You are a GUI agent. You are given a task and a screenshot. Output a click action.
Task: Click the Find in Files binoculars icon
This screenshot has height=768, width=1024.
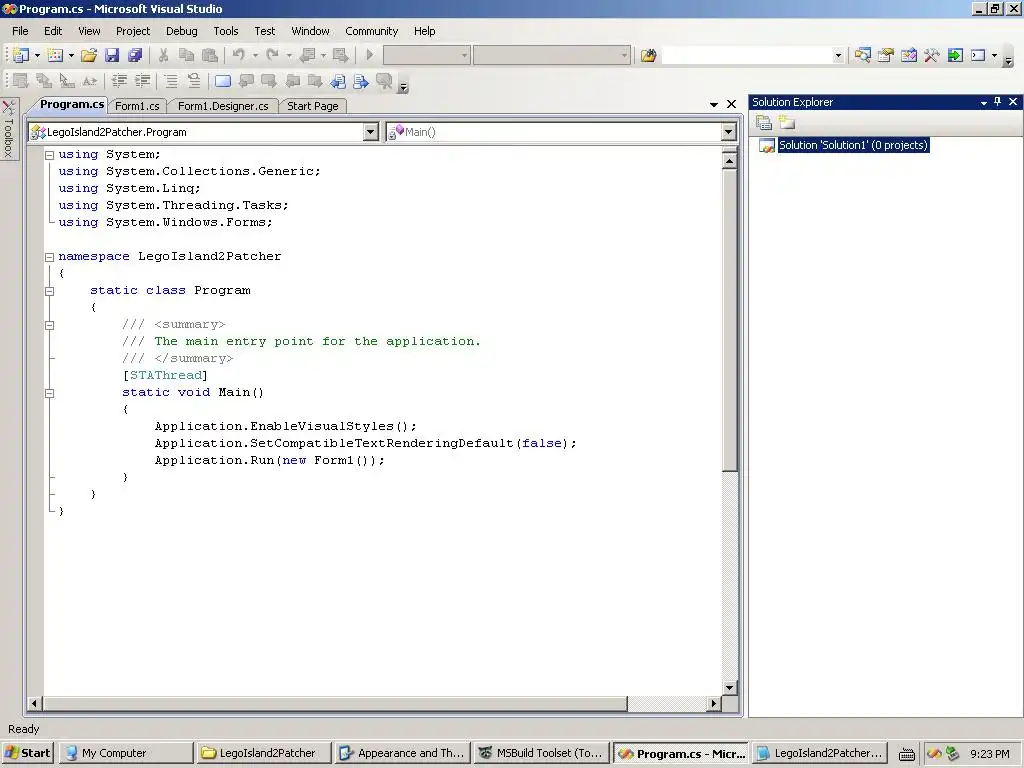pos(648,56)
